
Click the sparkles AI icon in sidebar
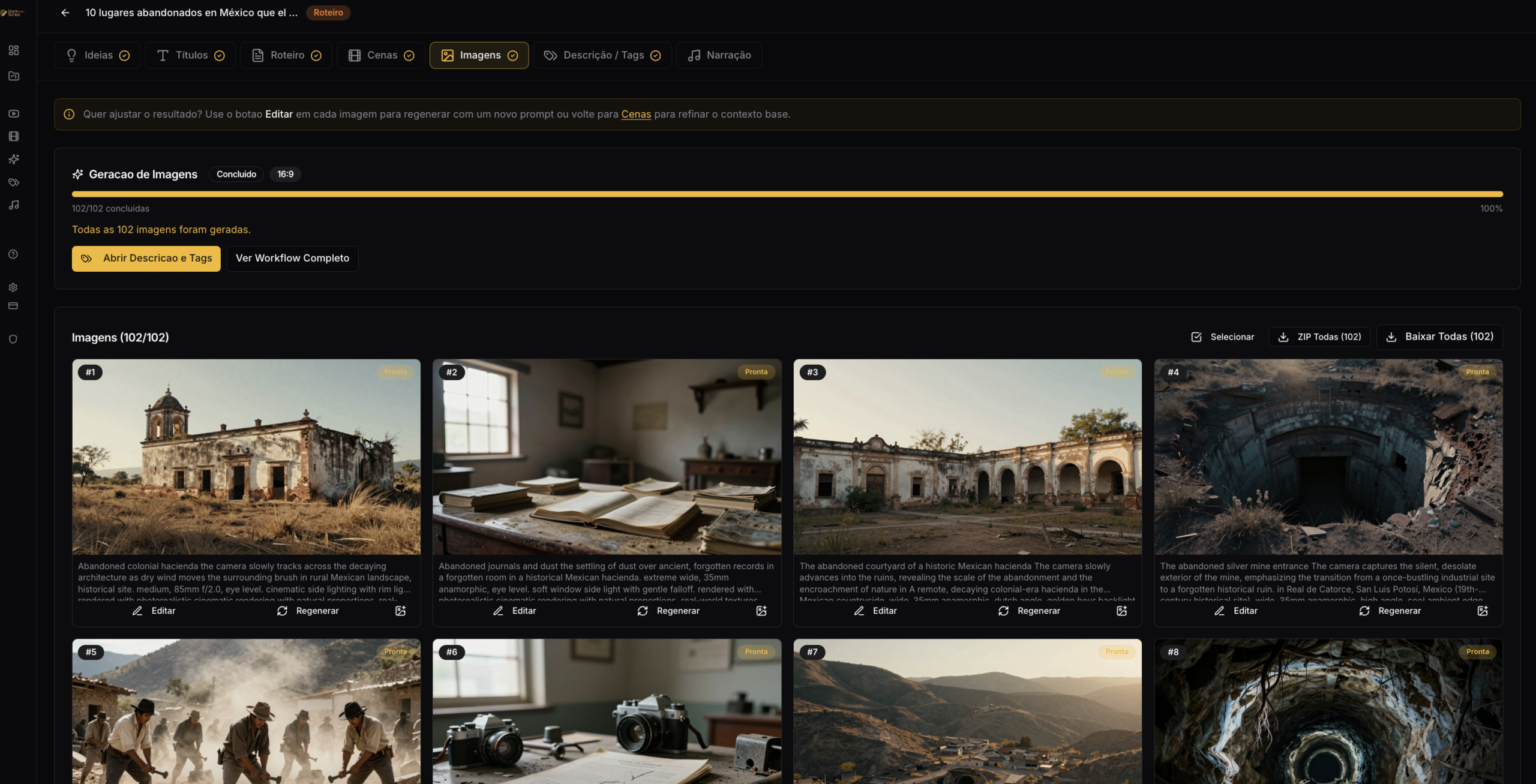[14, 159]
